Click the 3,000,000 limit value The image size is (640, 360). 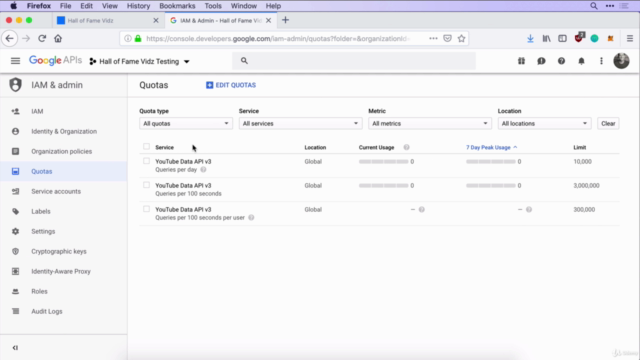586,185
